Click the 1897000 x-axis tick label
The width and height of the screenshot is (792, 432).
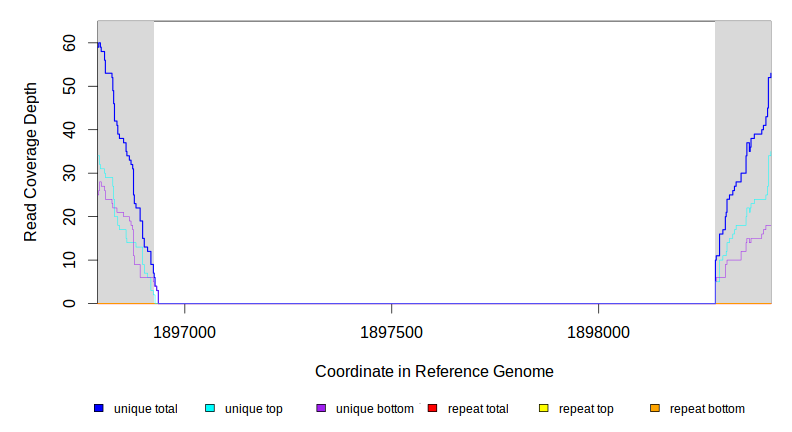pyautogui.click(x=184, y=331)
